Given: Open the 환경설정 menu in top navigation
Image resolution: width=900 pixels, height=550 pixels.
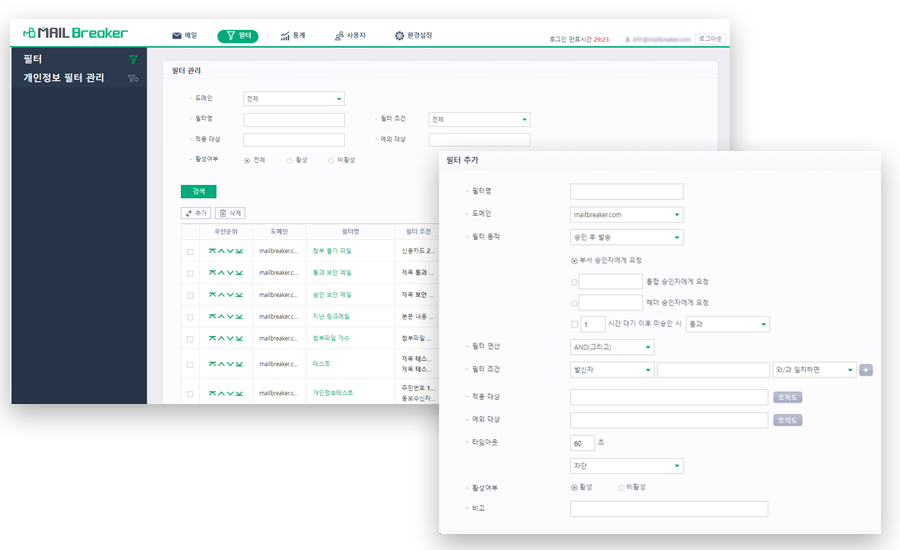Looking at the screenshot, I should coord(413,36).
